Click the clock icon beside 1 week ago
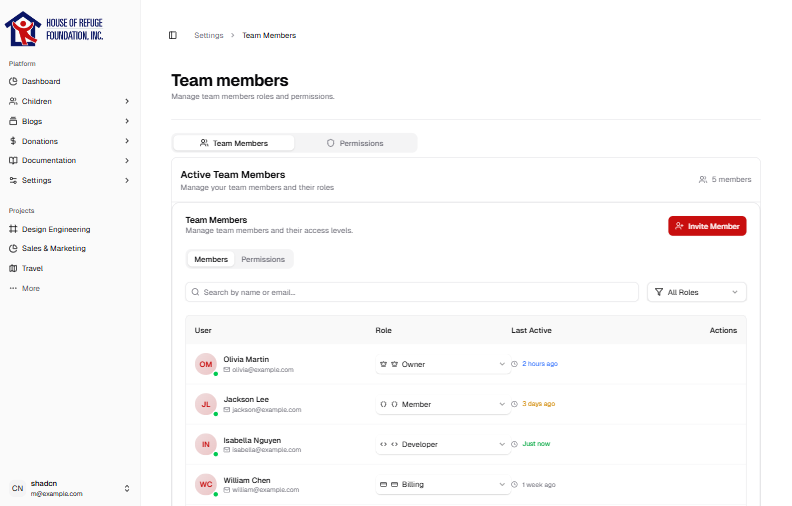 [x=514, y=484]
